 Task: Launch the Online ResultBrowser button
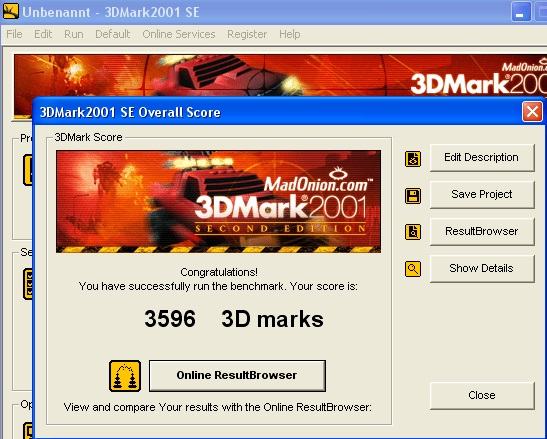click(x=237, y=376)
